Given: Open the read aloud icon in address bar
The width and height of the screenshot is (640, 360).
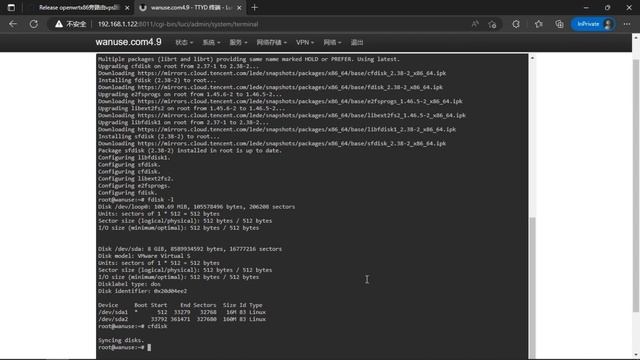Looking at the screenshot, I should tap(475, 24).
